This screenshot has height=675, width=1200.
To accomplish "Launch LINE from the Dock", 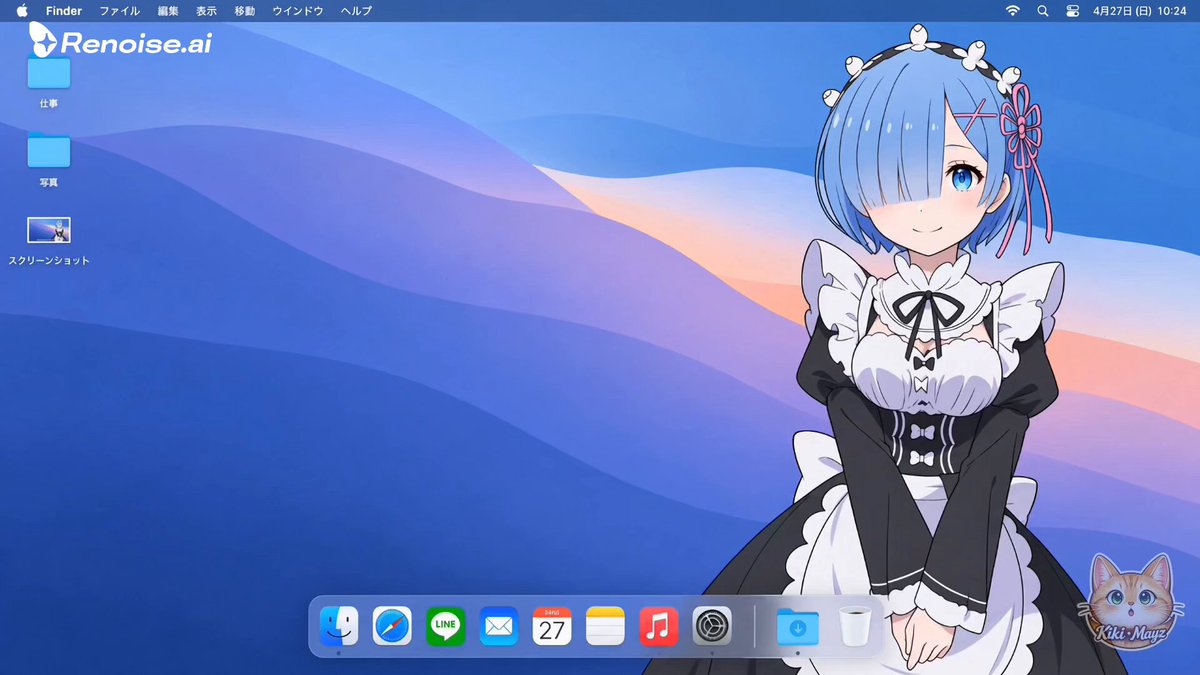I will 445,626.
